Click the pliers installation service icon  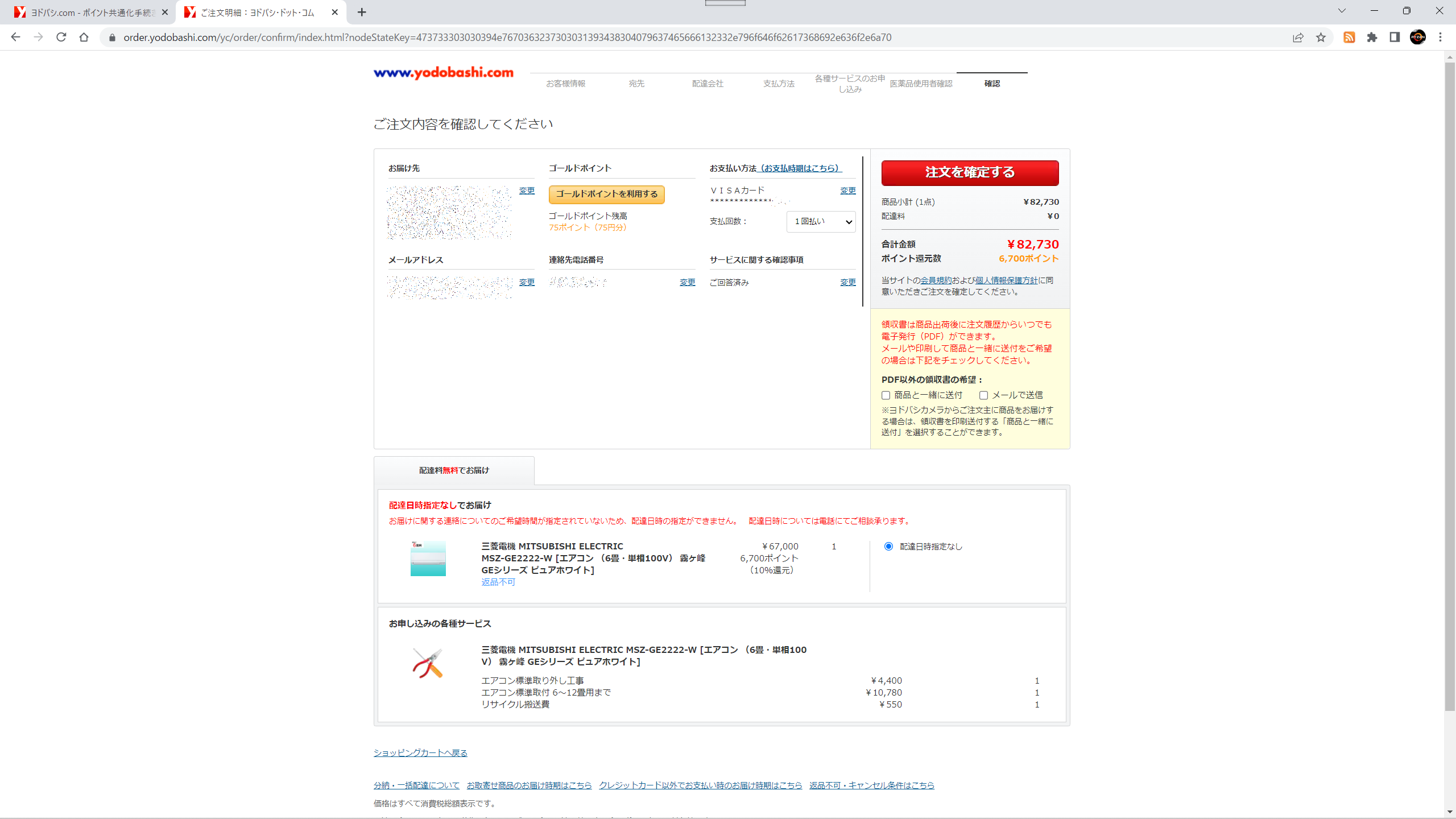(428, 663)
